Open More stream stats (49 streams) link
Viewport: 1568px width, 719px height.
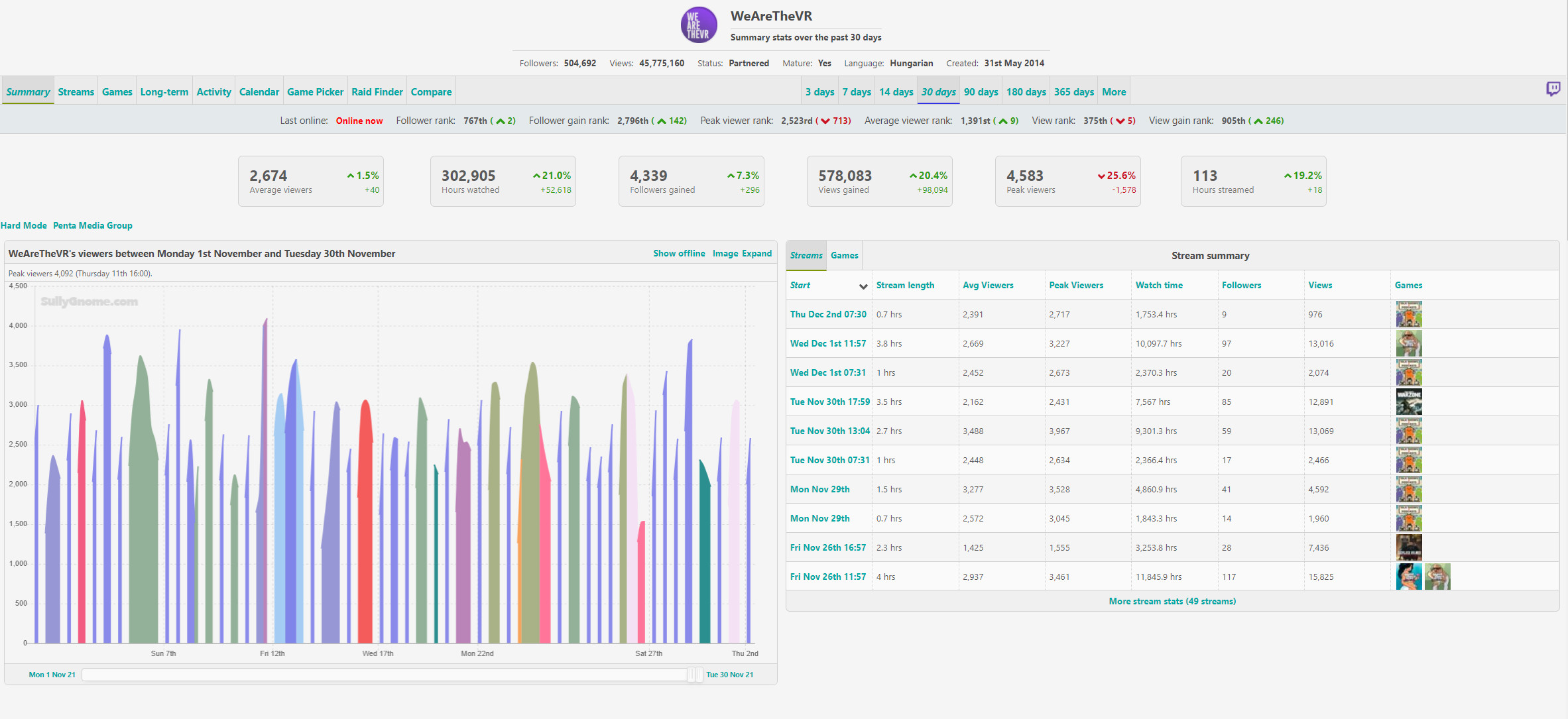(x=1172, y=601)
